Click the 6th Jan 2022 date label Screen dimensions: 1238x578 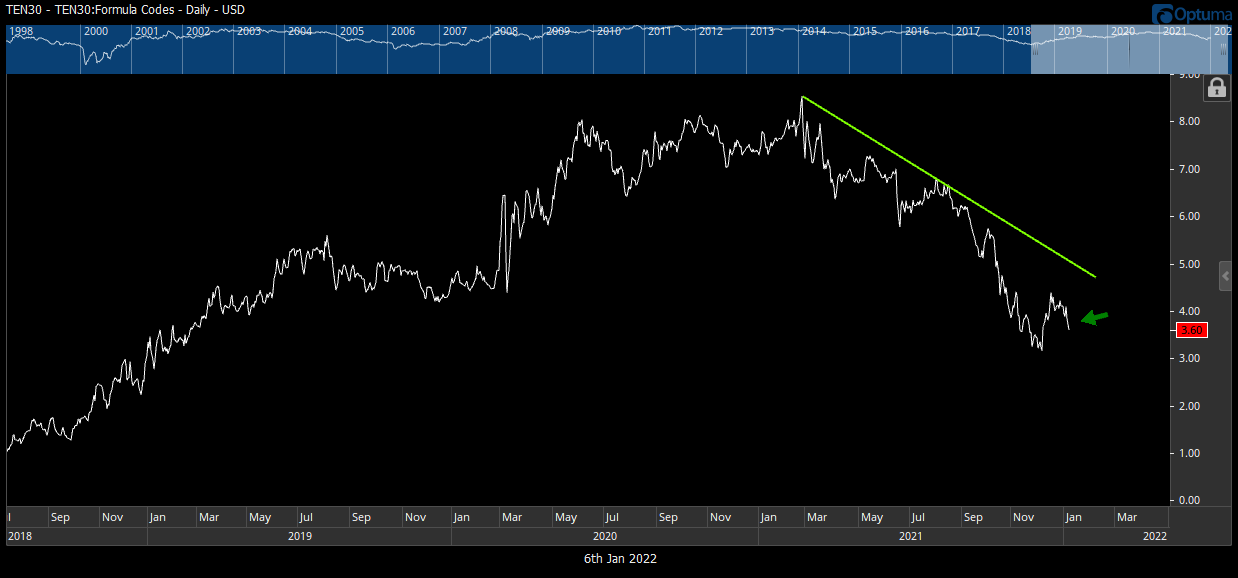click(620, 559)
